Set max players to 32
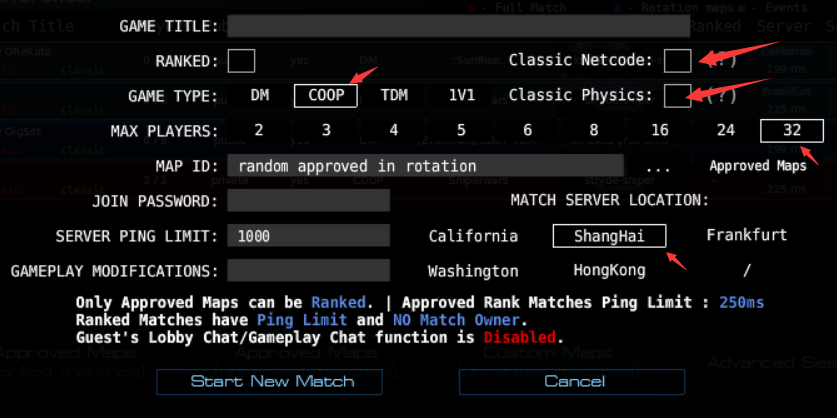Viewport: 837px width, 418px height. pos(792,131)
